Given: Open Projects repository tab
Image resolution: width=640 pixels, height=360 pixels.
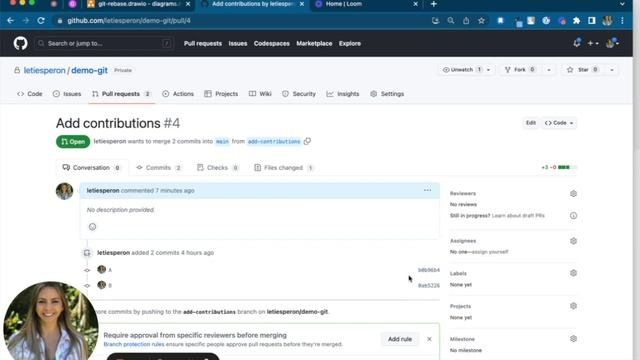Looking at the screenshot, I should pos(221,94).
